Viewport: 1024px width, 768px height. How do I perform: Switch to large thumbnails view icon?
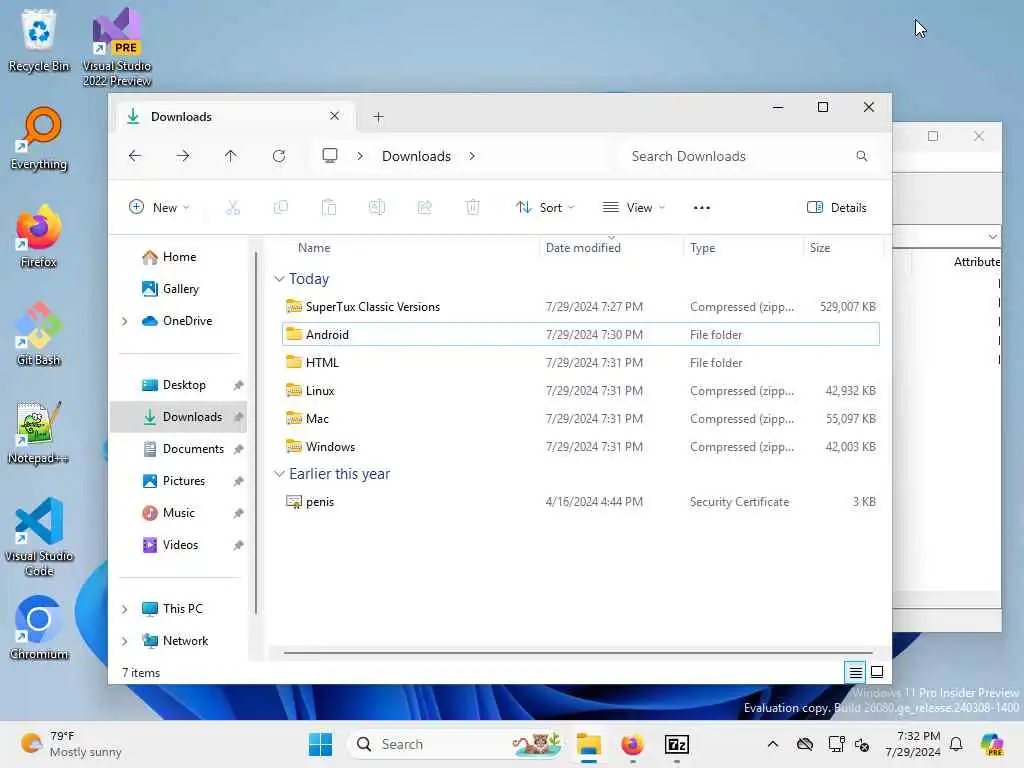coord(877,672)
